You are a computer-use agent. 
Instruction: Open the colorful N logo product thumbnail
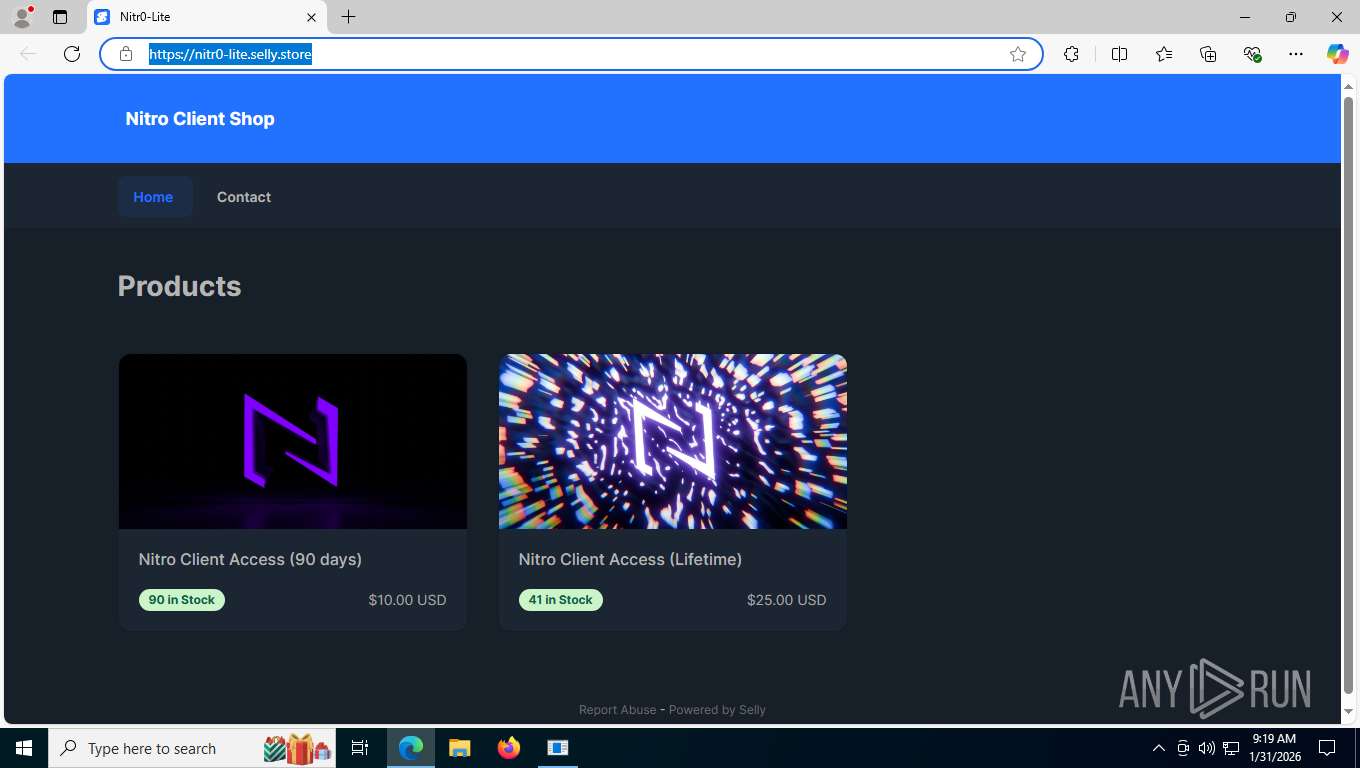(x=673, y=441)
